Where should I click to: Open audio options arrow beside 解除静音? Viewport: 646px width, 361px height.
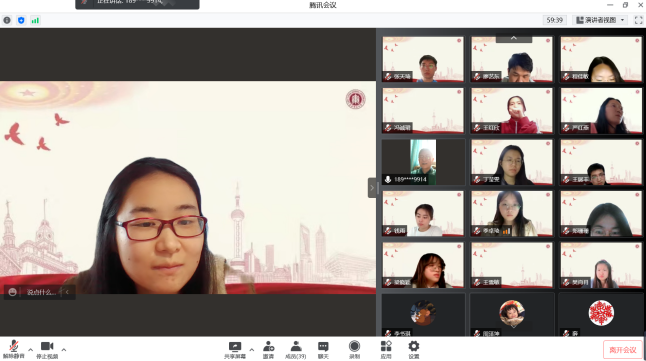click(x=30, y=349)
